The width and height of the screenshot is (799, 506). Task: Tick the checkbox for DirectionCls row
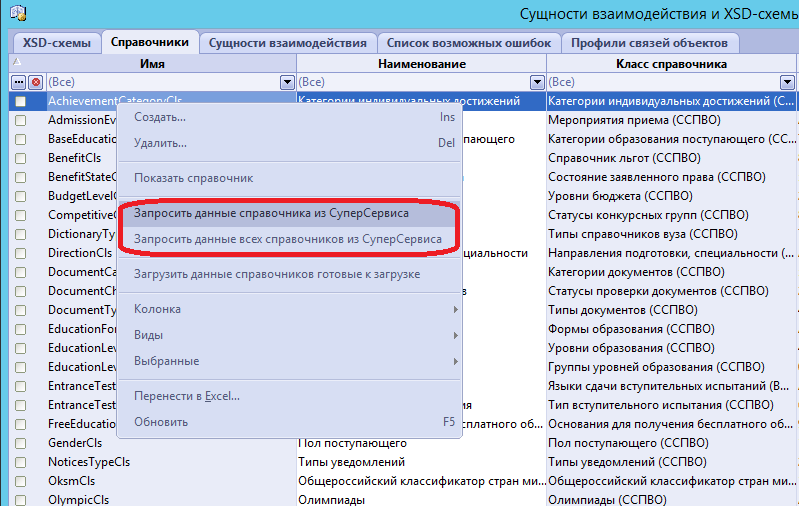point(20,253)
